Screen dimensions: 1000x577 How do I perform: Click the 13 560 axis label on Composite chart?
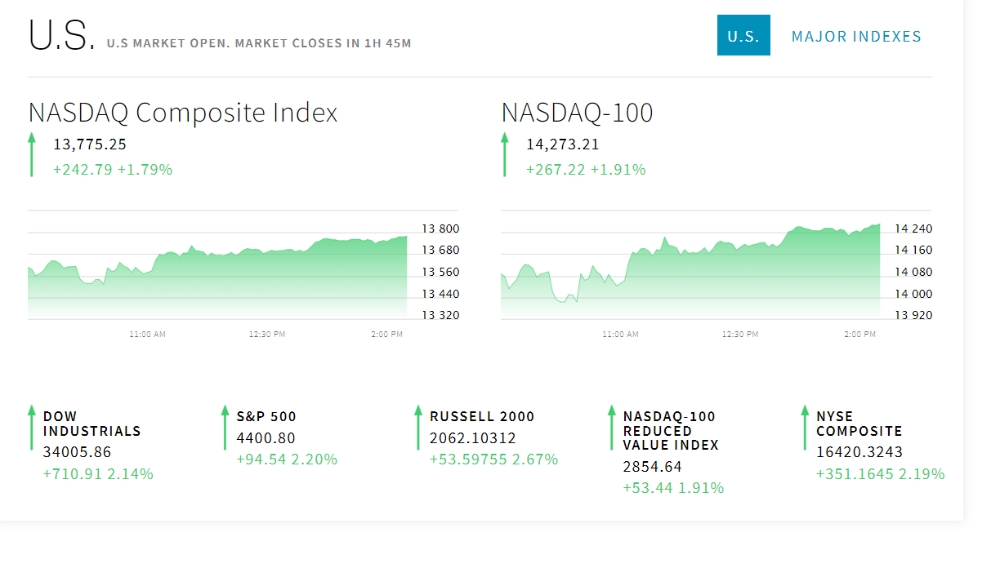pos(441,272)
